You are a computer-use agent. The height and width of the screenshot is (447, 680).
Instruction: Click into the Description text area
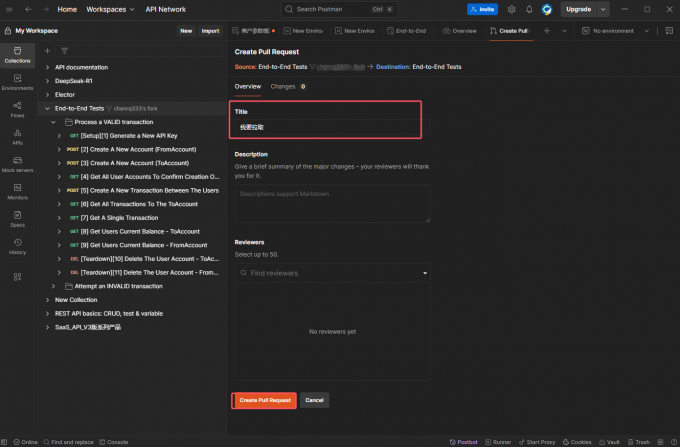pos(332,204)
